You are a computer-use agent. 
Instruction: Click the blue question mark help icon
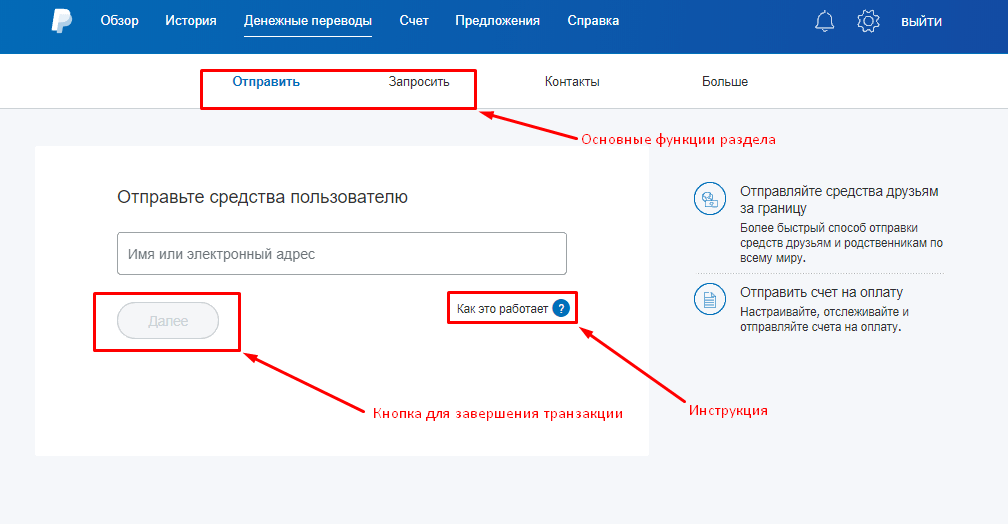(561, 309)
